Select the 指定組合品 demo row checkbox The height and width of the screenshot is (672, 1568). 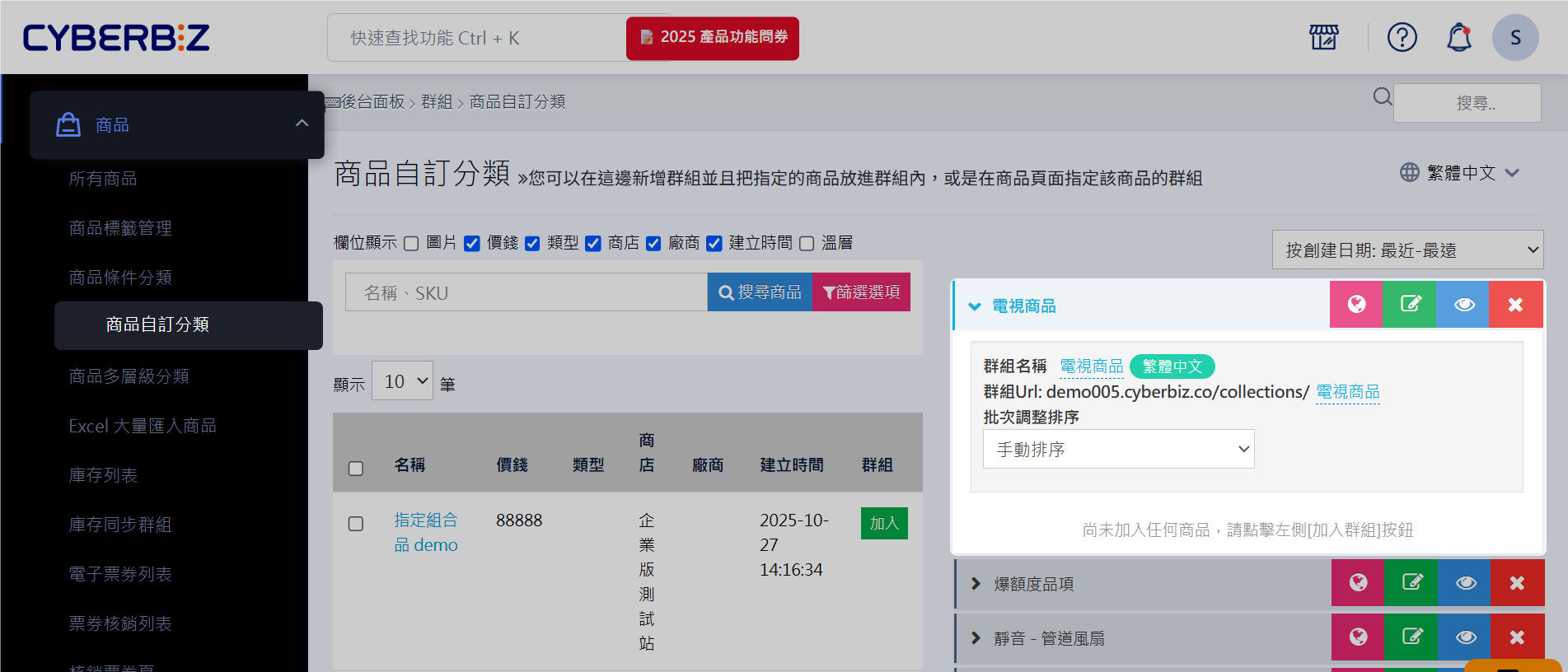pyautogui.click(x=356, y=524)
